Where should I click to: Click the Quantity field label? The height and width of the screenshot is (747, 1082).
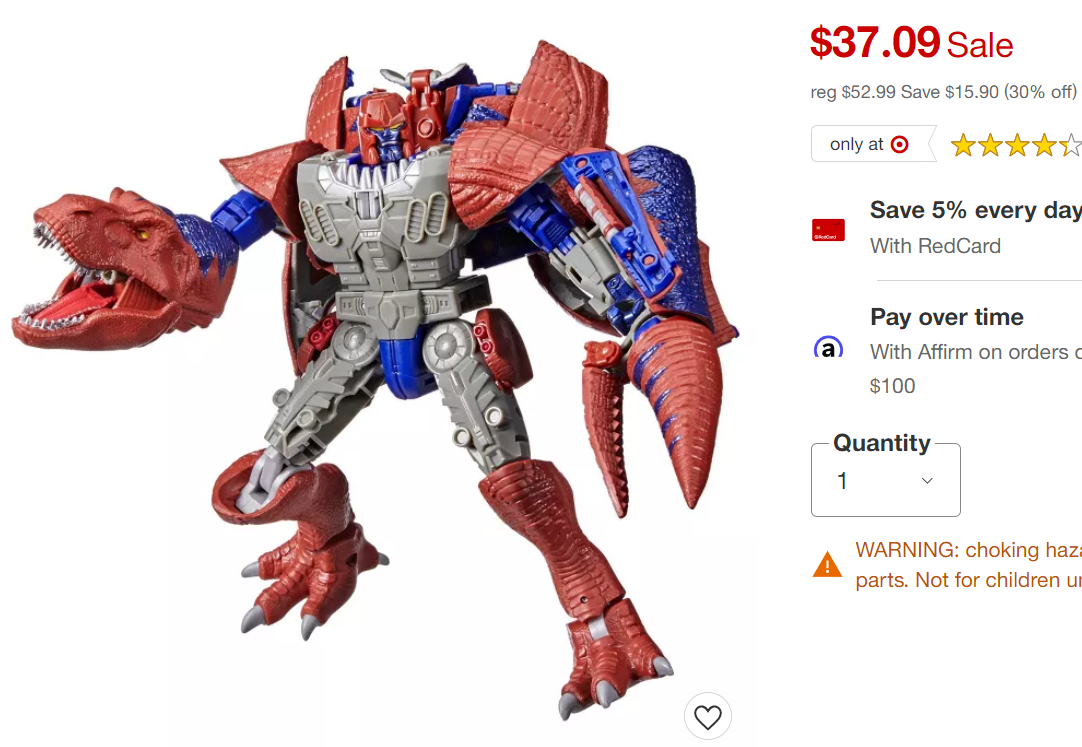(x=882, y=443)
